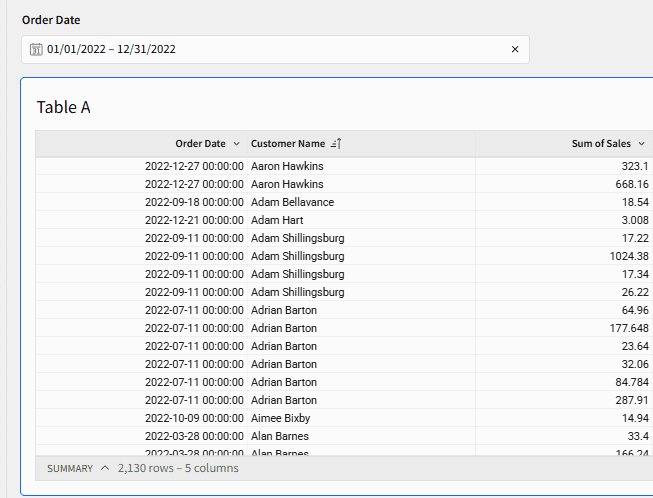The width and height of the screenshot is (653, 498).
Task: Select the Adam Hart customer cell
Action: 277,220
